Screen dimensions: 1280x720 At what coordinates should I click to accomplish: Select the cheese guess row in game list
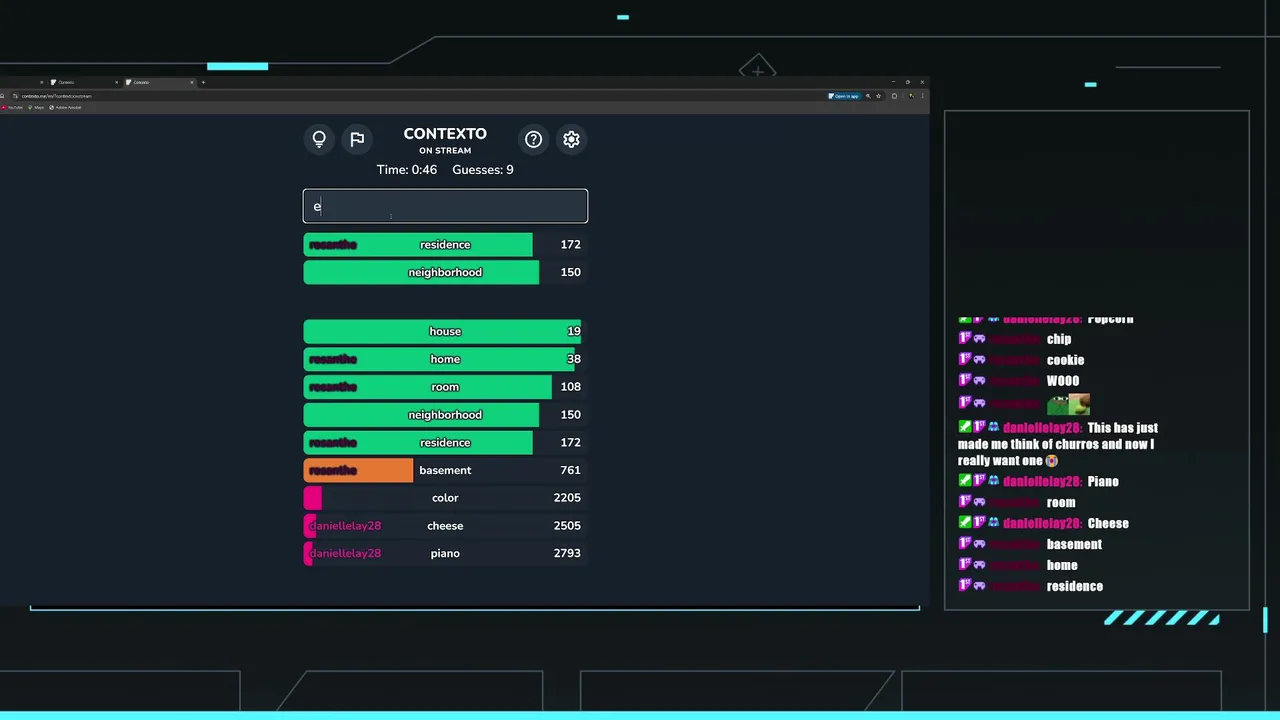click(445, 525)
